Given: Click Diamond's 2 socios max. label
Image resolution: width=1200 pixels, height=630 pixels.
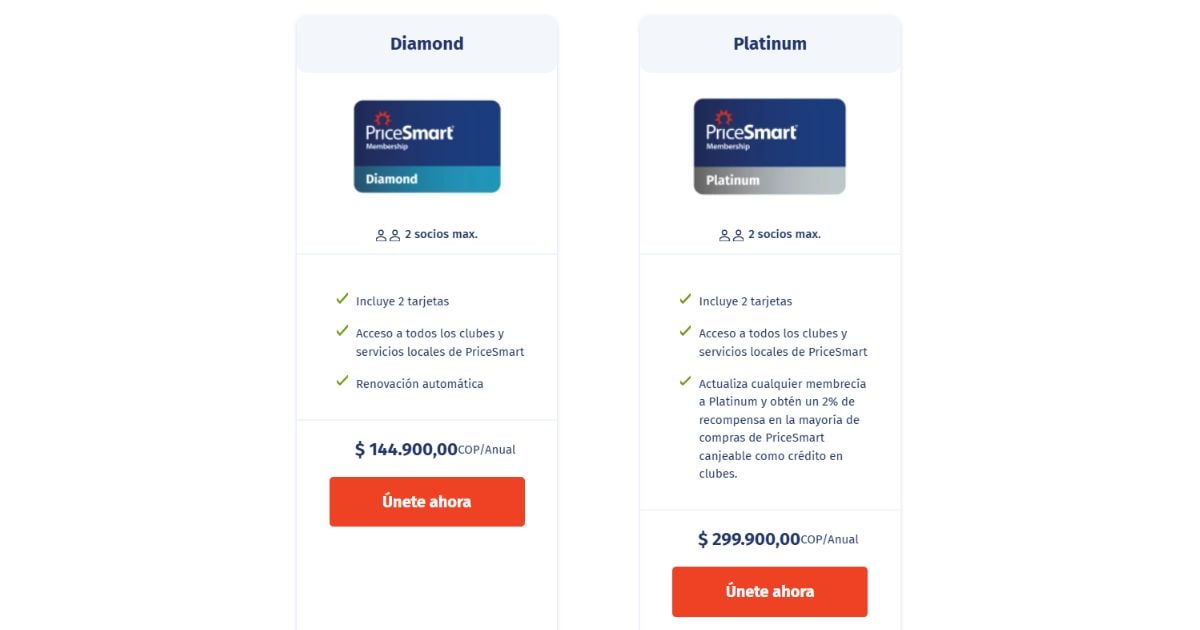Looking at the screenshot, I should click(x=441, y=234).
